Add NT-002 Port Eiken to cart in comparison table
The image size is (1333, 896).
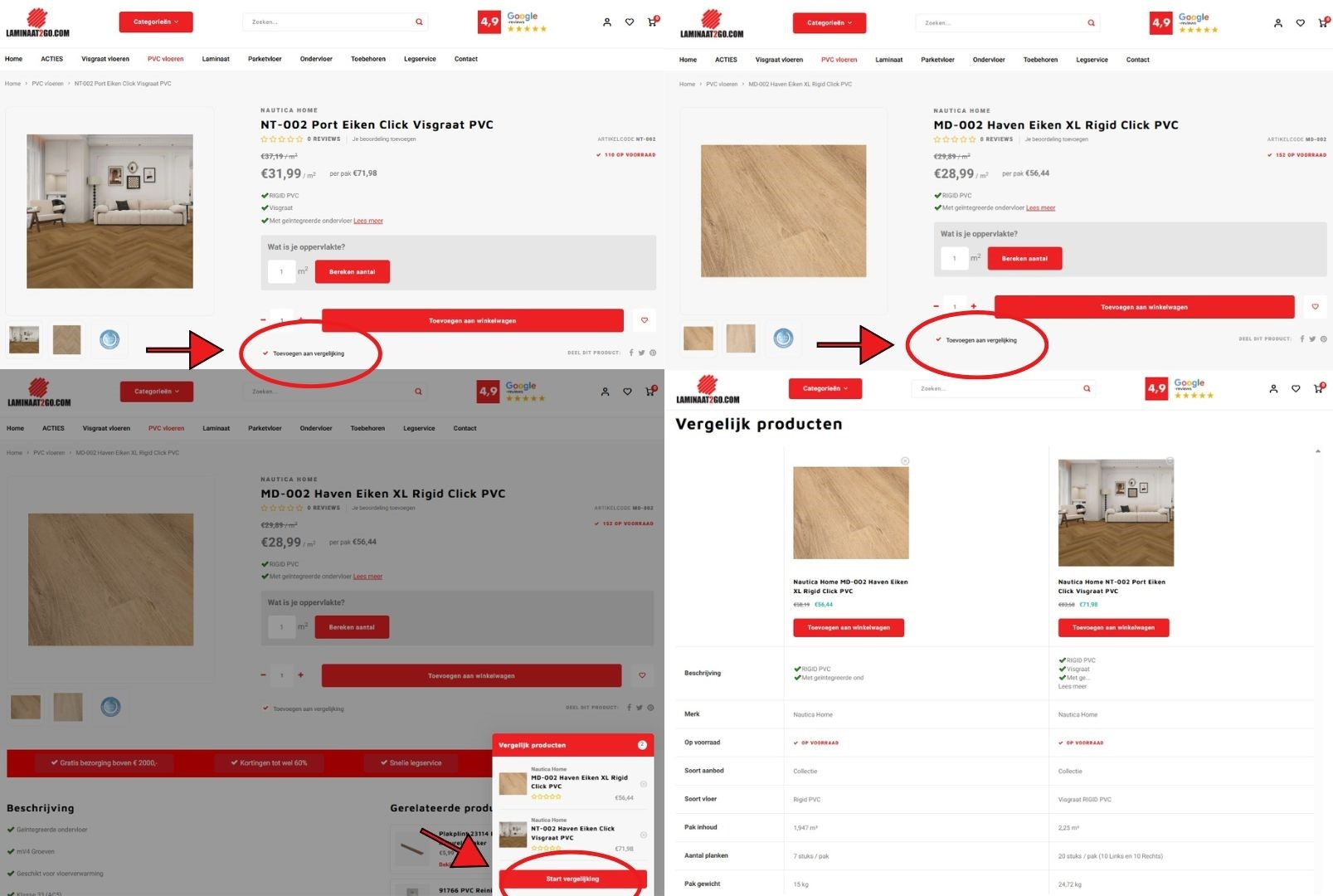[x=1113, y=627]
